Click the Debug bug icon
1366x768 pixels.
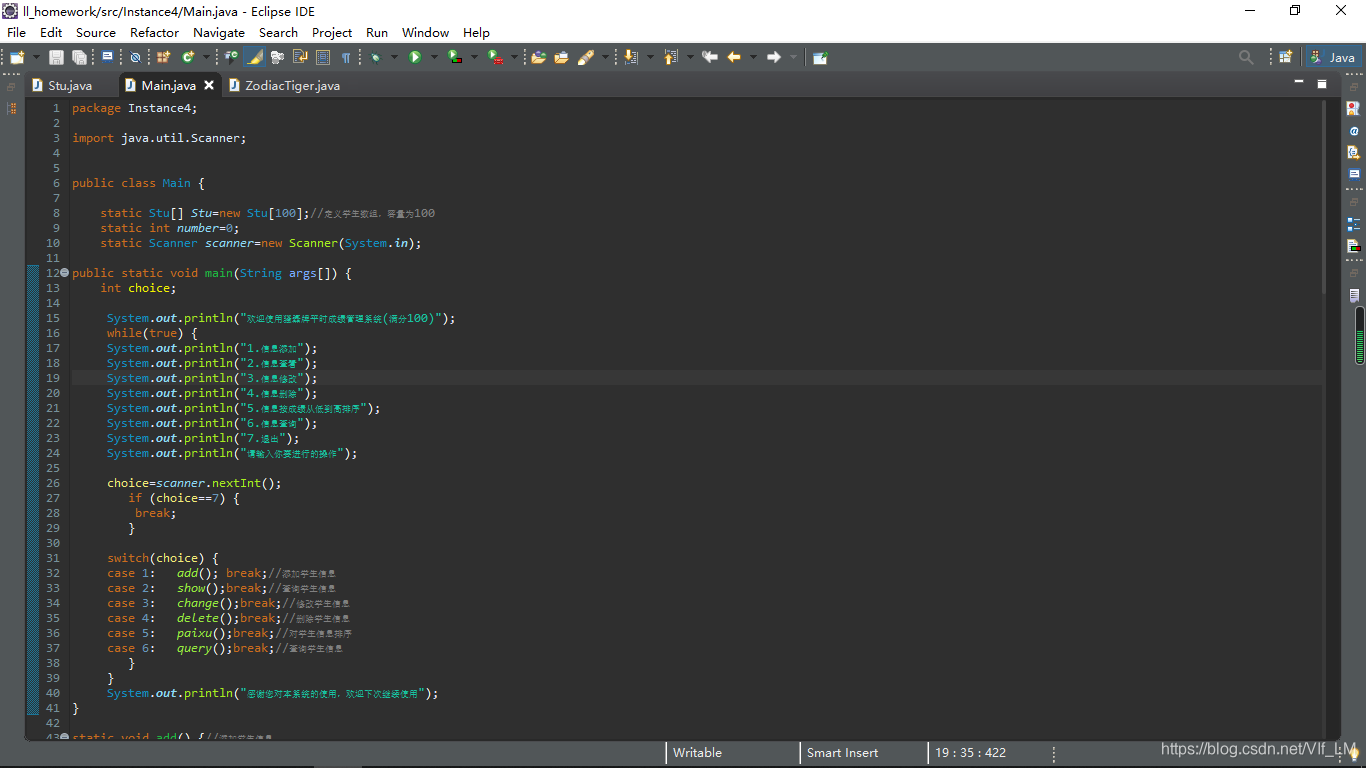pyautogui.click(x=376, y=58)
